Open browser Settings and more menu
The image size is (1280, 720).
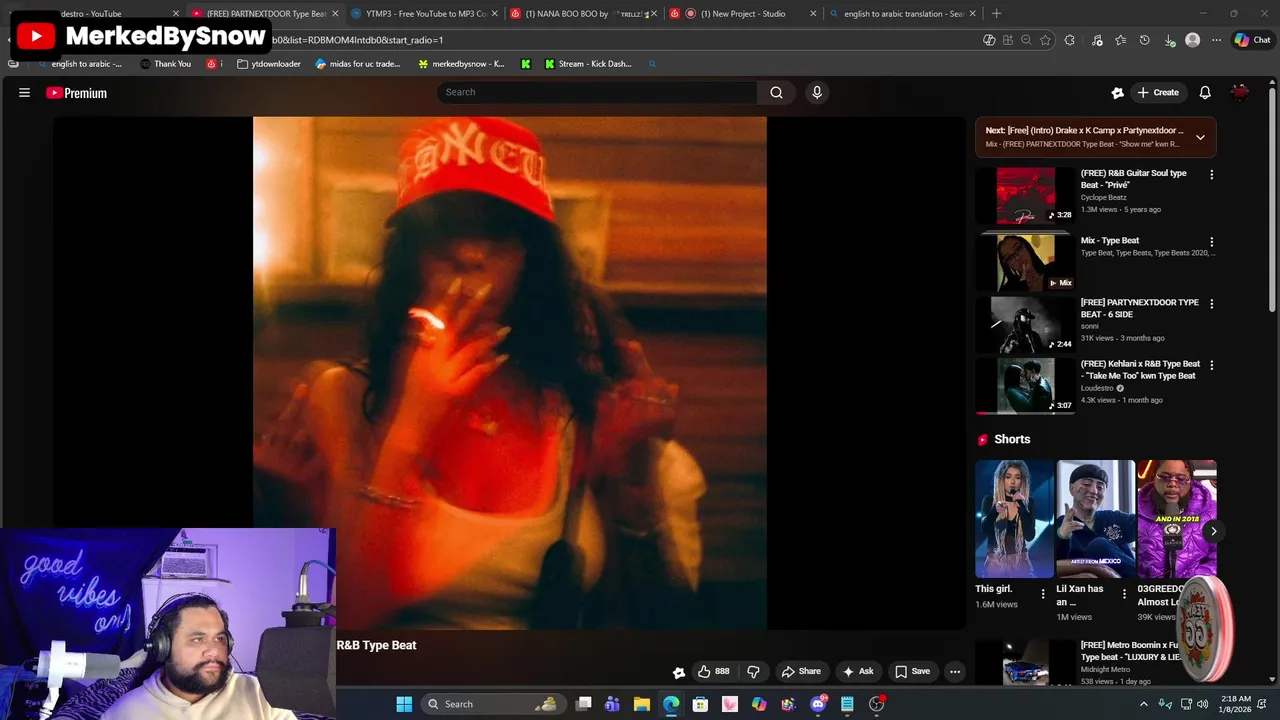(x=1216, y=40)
